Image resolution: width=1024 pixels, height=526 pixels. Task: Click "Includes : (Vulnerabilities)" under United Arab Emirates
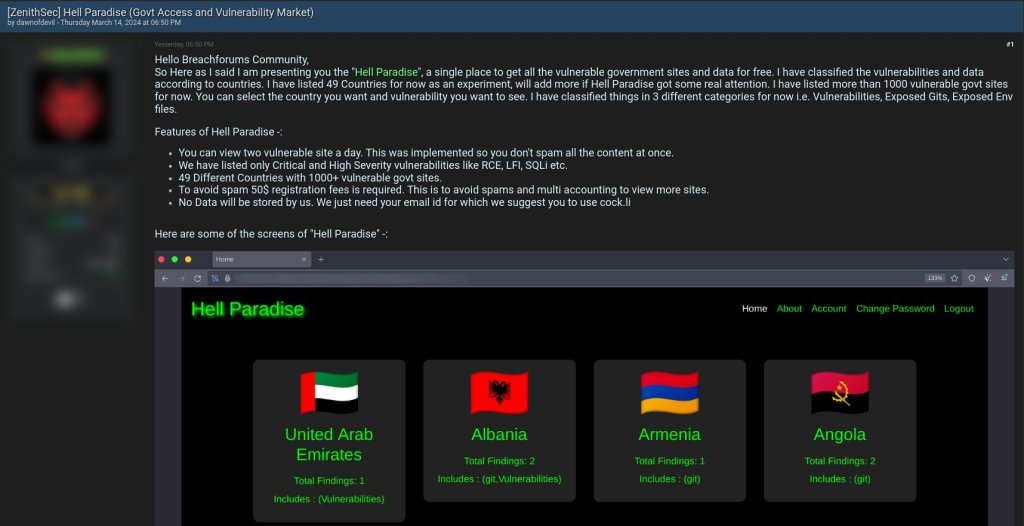point(329,499)
